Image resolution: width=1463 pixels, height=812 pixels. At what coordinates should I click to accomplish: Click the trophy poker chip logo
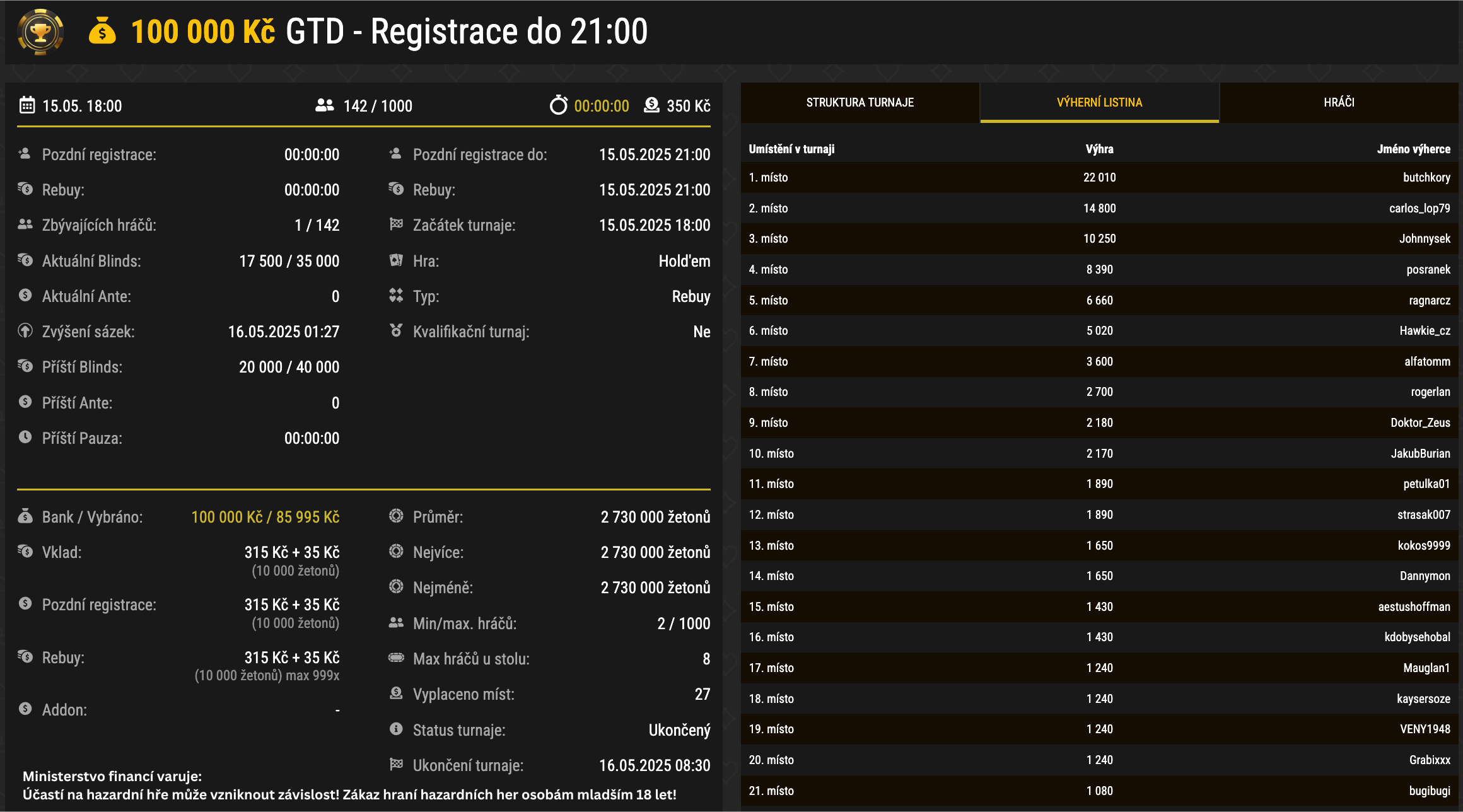tap(40, 32)
